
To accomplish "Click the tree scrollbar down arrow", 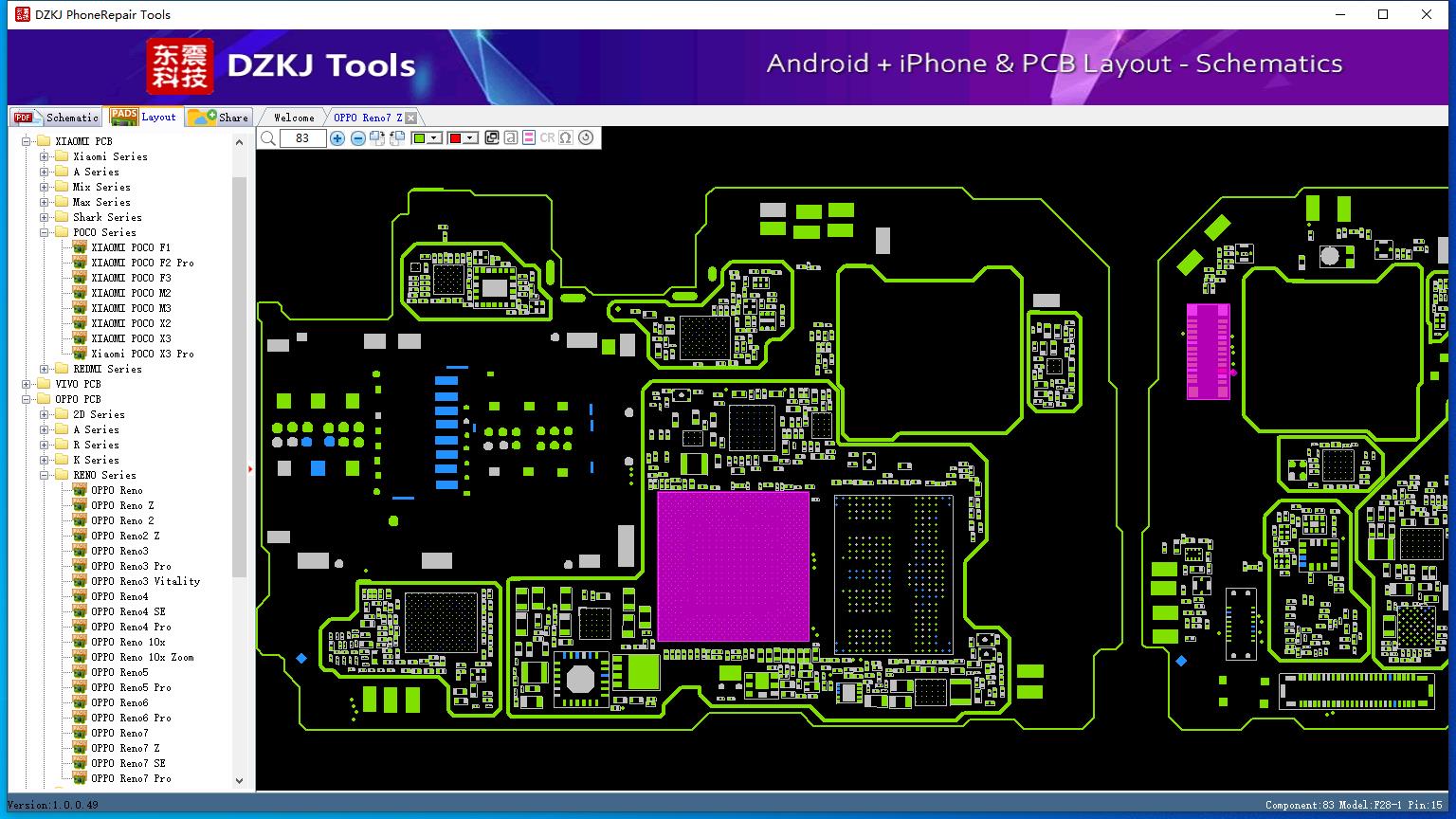I will click(x=239, y=781).
